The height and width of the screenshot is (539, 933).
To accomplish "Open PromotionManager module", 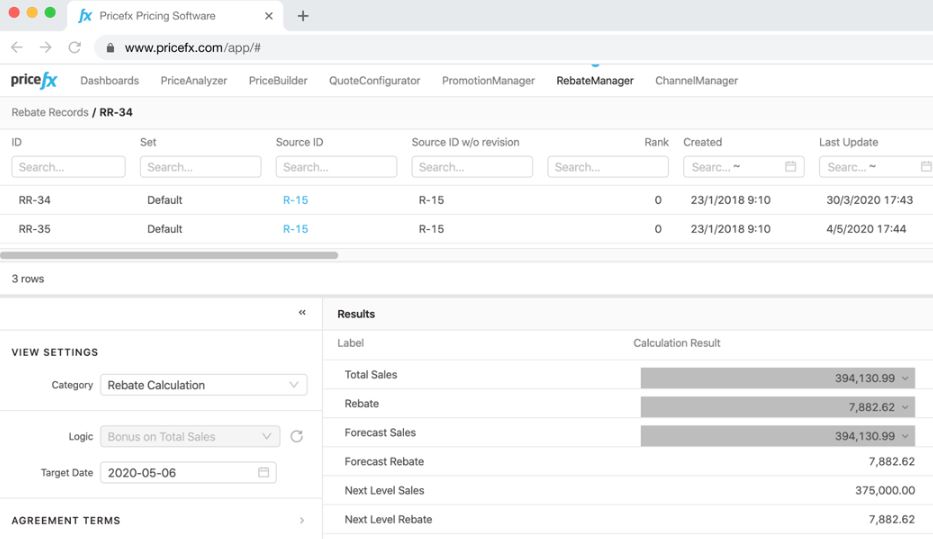I will tap(488, 80).
